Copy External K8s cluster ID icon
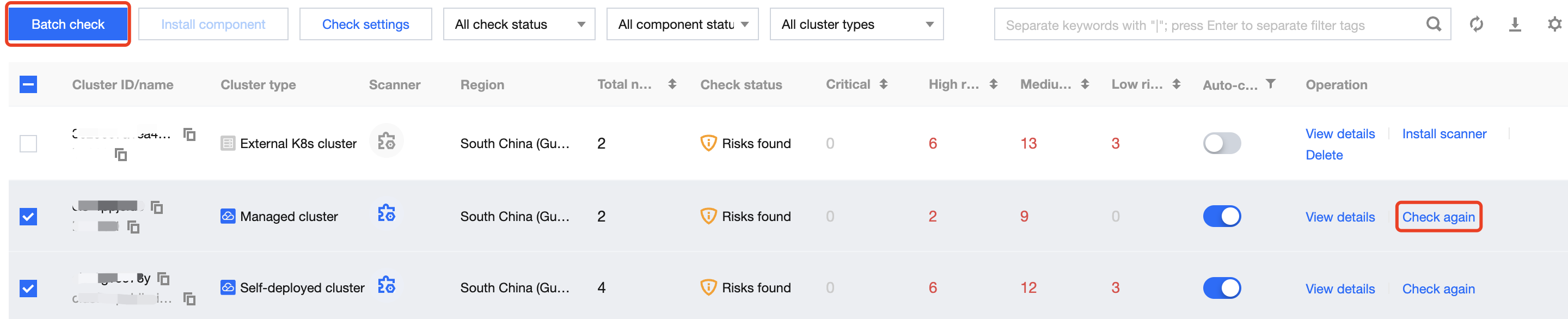Image resolution: width=1568 pixels, height=319 pixels. tap(190, 134)
